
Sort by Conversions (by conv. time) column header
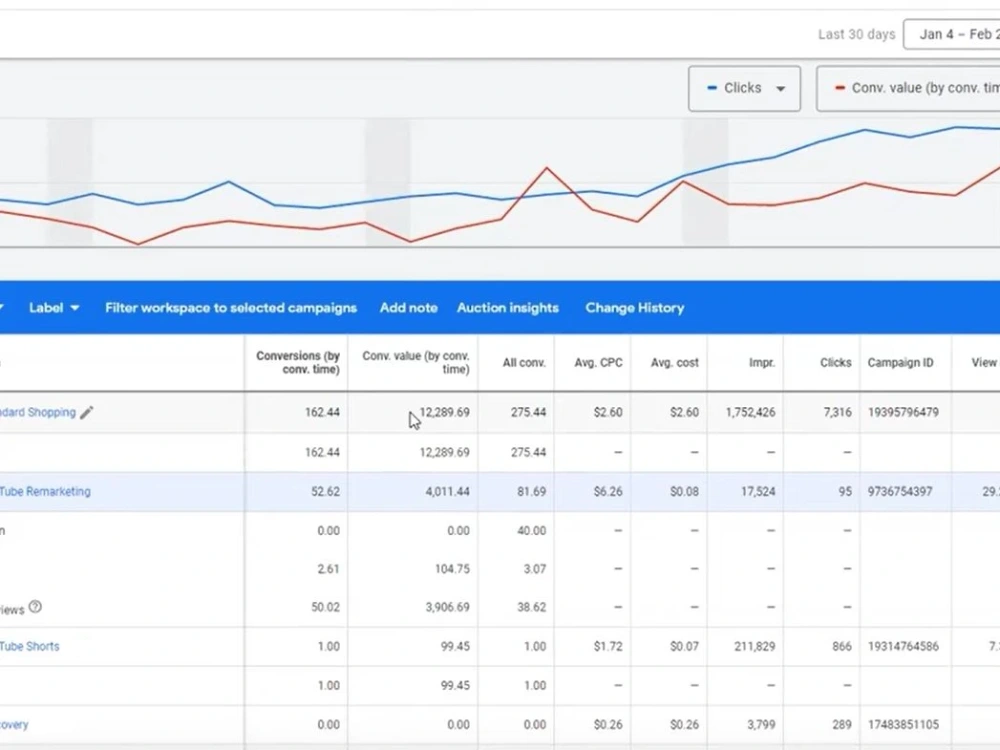pos(298,362)
